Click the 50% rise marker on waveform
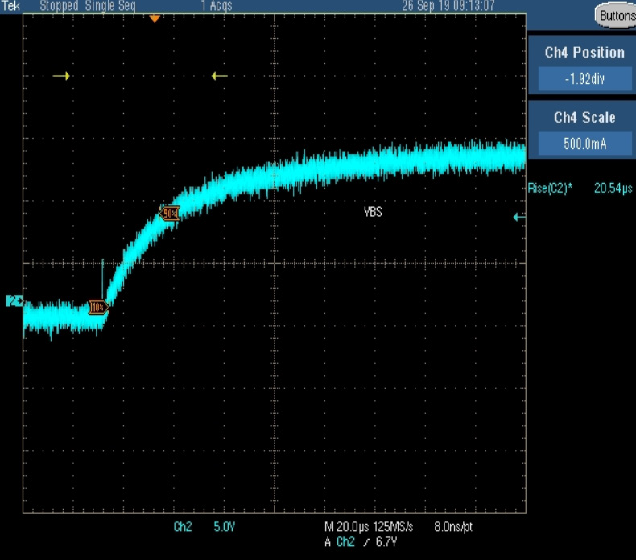This screenshot has height=560, width=636. point(170,212)
